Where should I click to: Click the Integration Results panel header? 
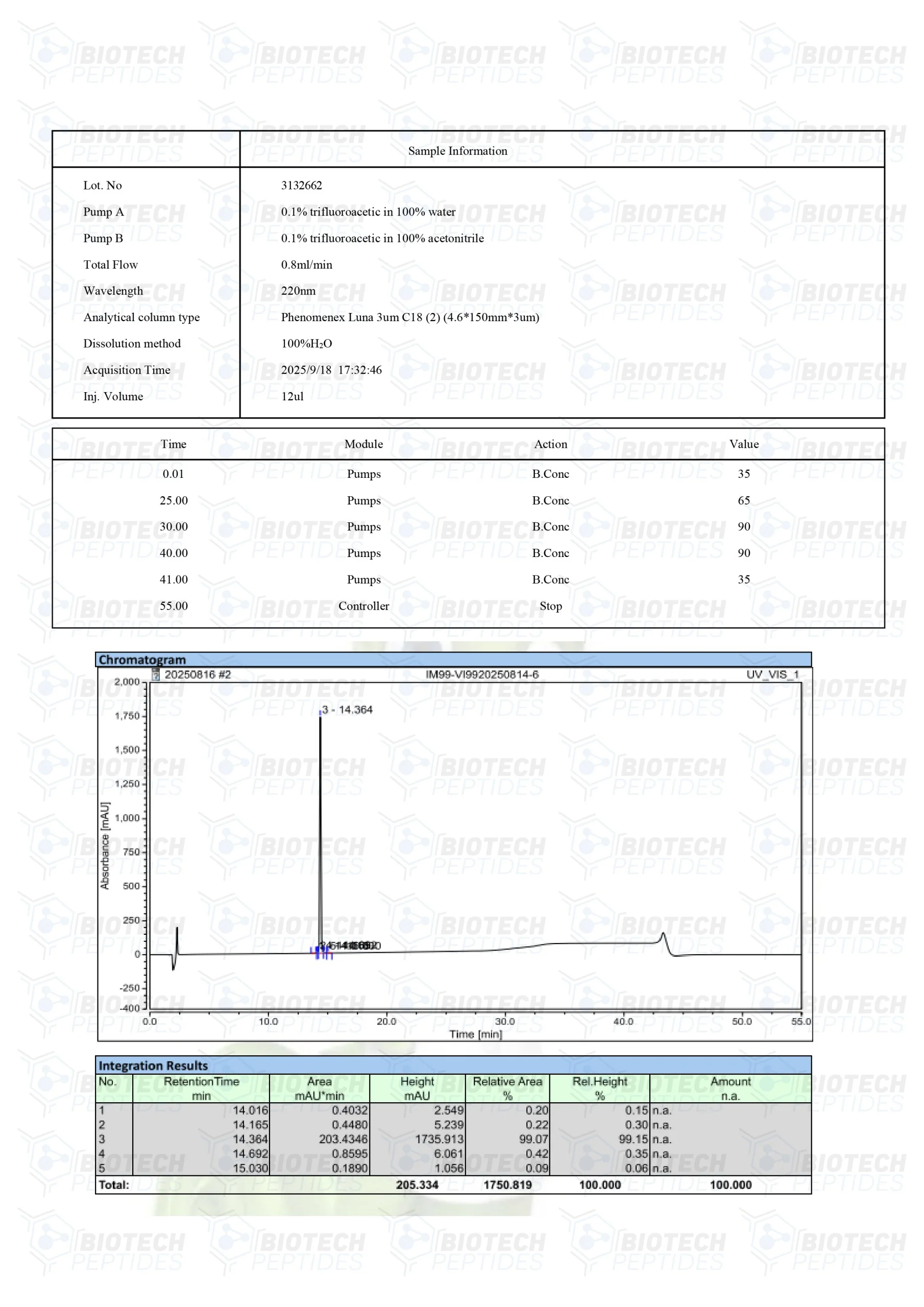coord(453,1065)
